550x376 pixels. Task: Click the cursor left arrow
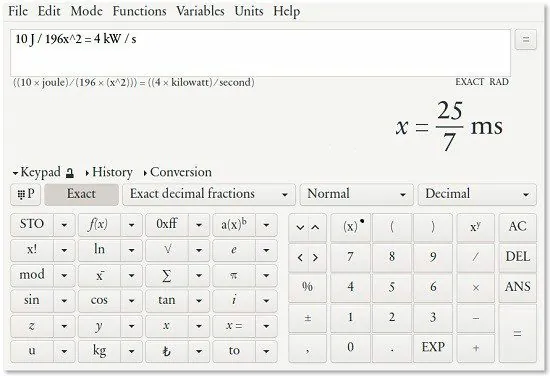point(300,258)
